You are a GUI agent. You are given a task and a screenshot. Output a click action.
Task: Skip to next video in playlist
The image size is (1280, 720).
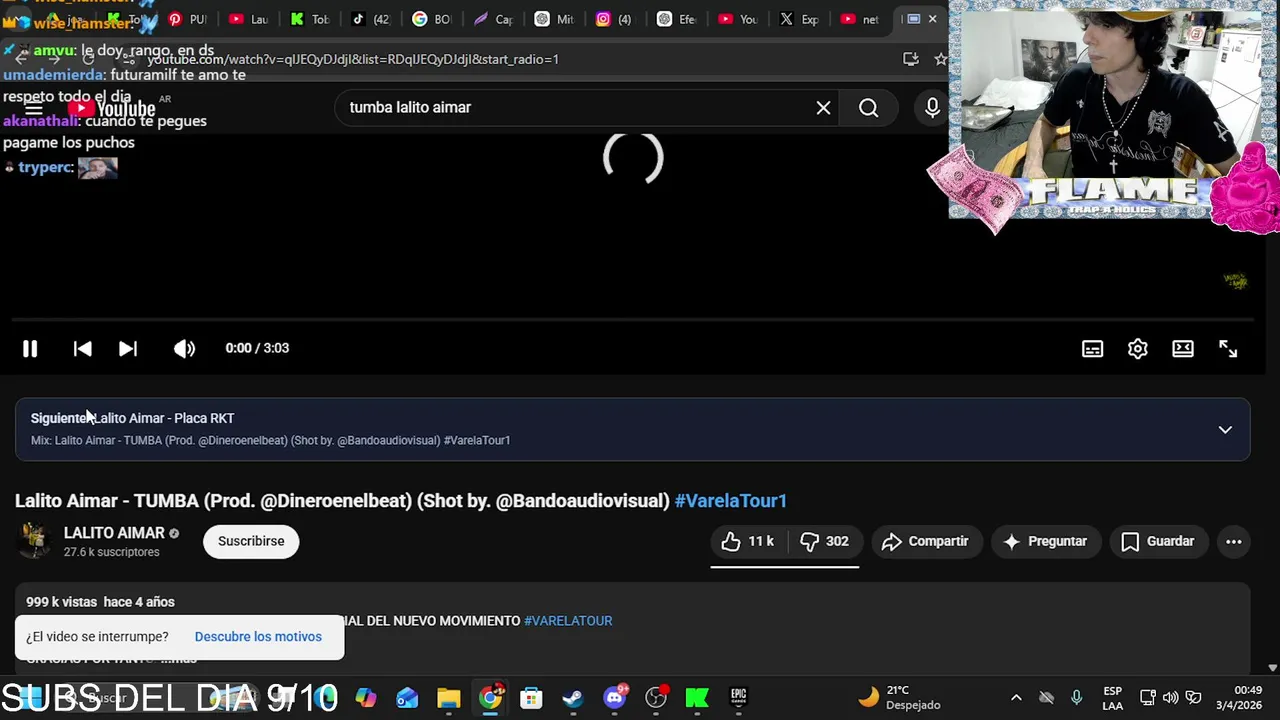pyautogui.click(x=128, y=348)
